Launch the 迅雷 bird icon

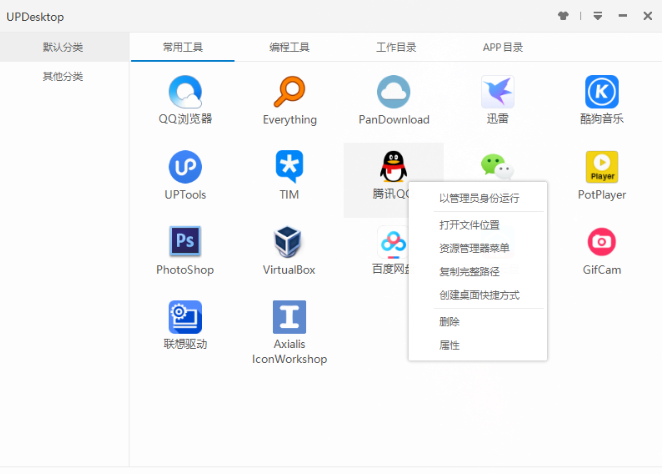pos(498,92)
